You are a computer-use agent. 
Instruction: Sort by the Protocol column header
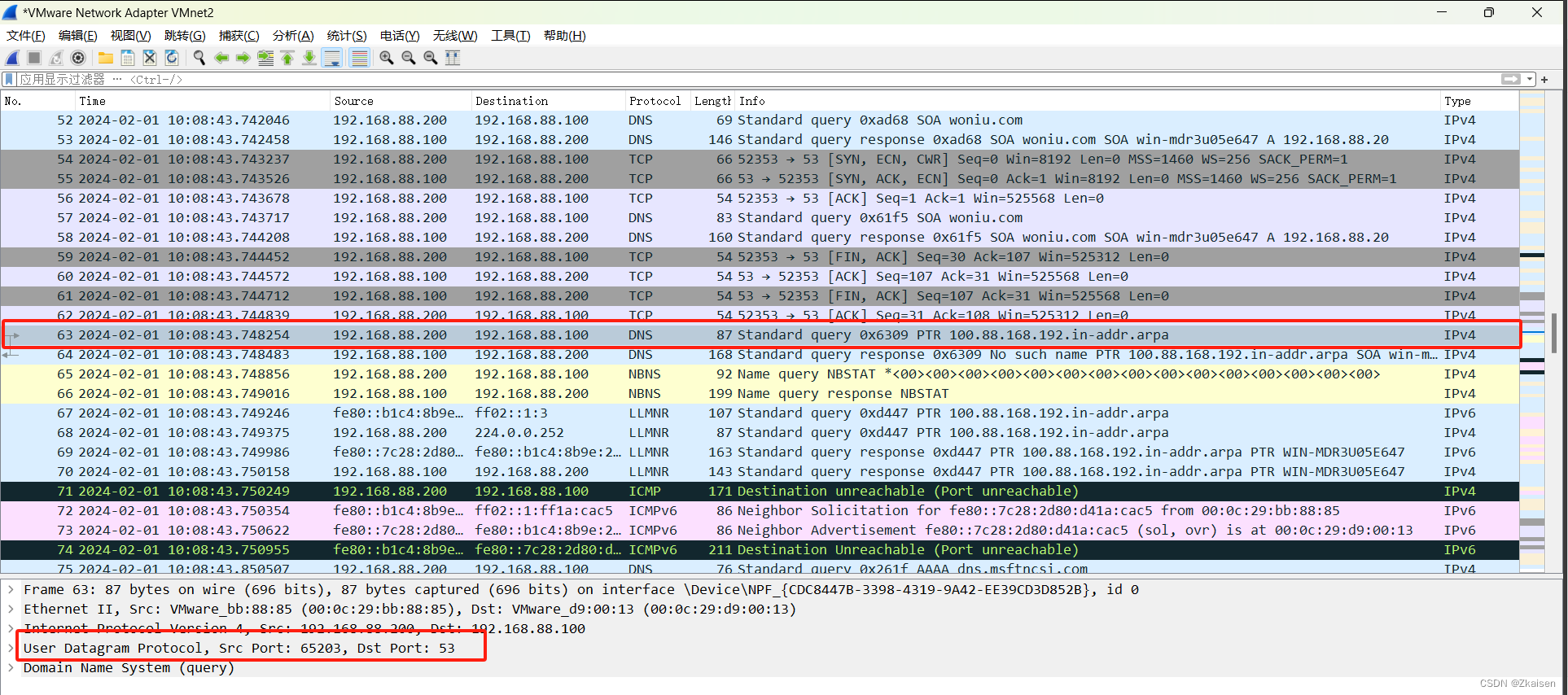658,101
